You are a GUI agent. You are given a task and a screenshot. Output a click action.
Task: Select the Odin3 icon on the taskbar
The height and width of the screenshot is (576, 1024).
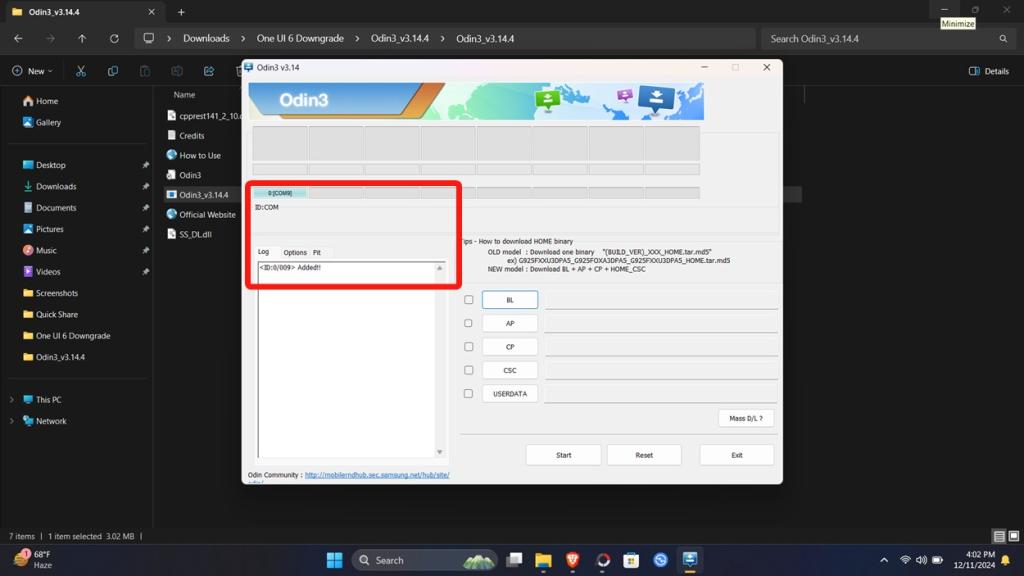coord(690,560)
